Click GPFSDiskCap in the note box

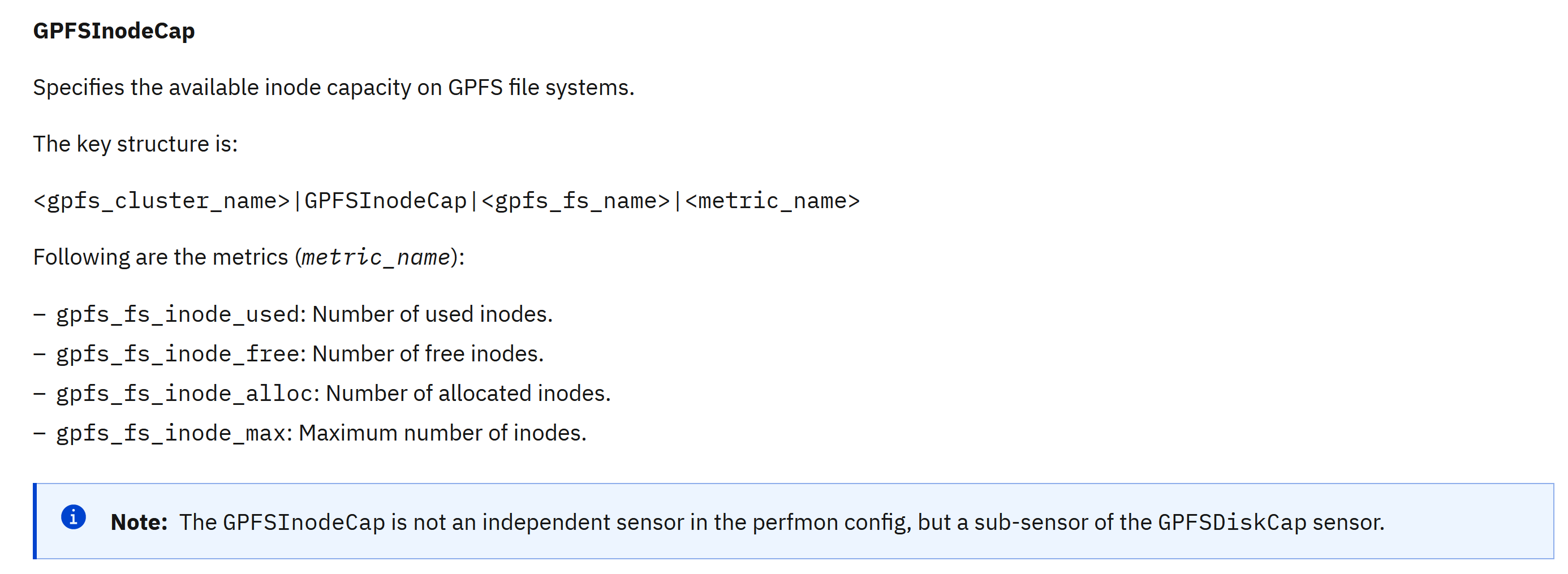[1231, 523]
